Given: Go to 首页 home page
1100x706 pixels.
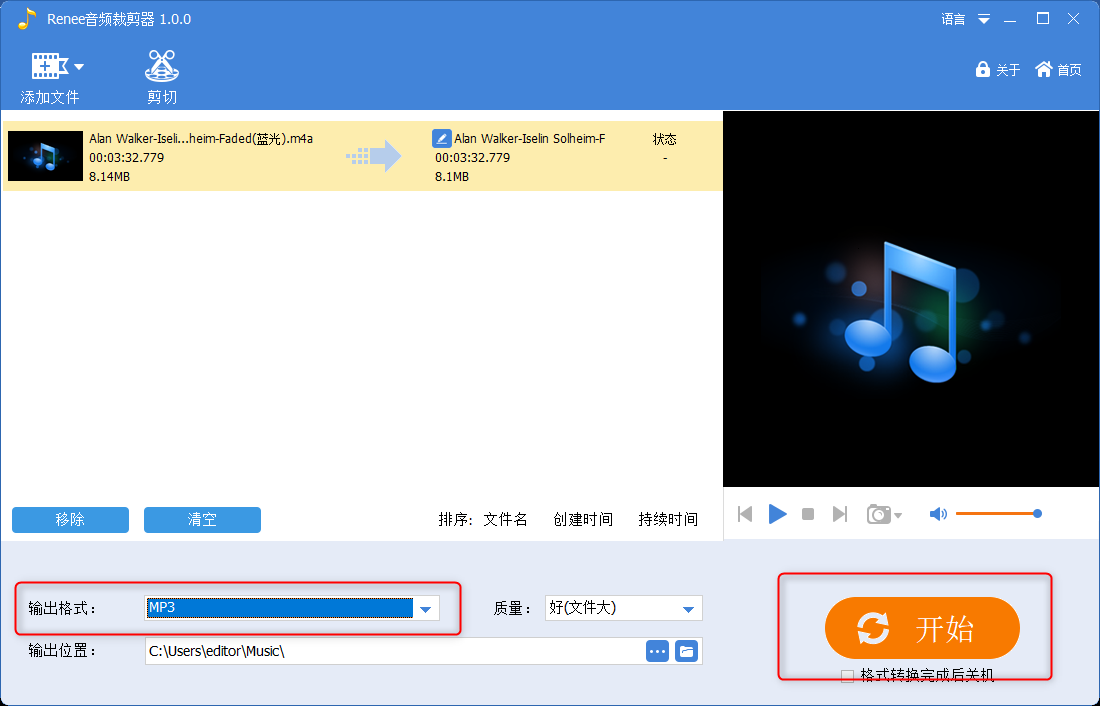Looking at the screenshot, I should (1058, 69).
